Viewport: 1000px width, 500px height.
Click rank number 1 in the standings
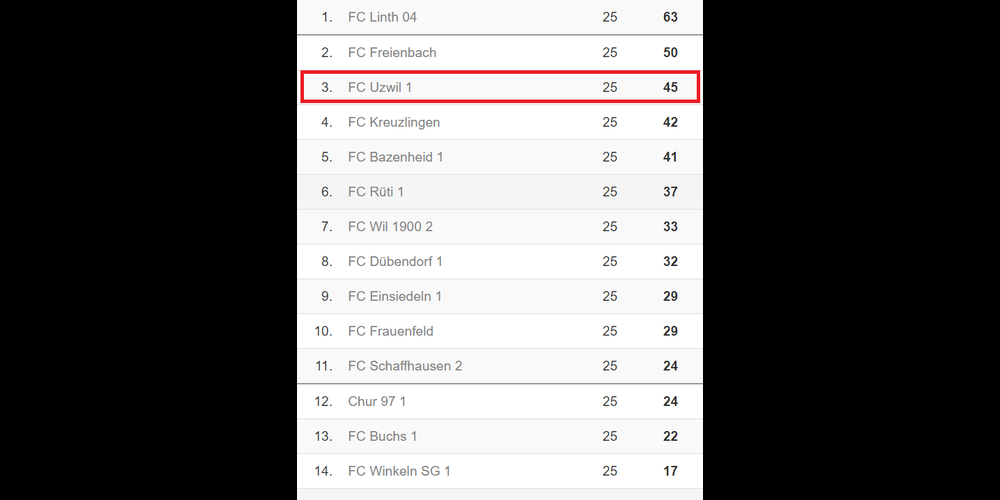[x=326, y=17]
